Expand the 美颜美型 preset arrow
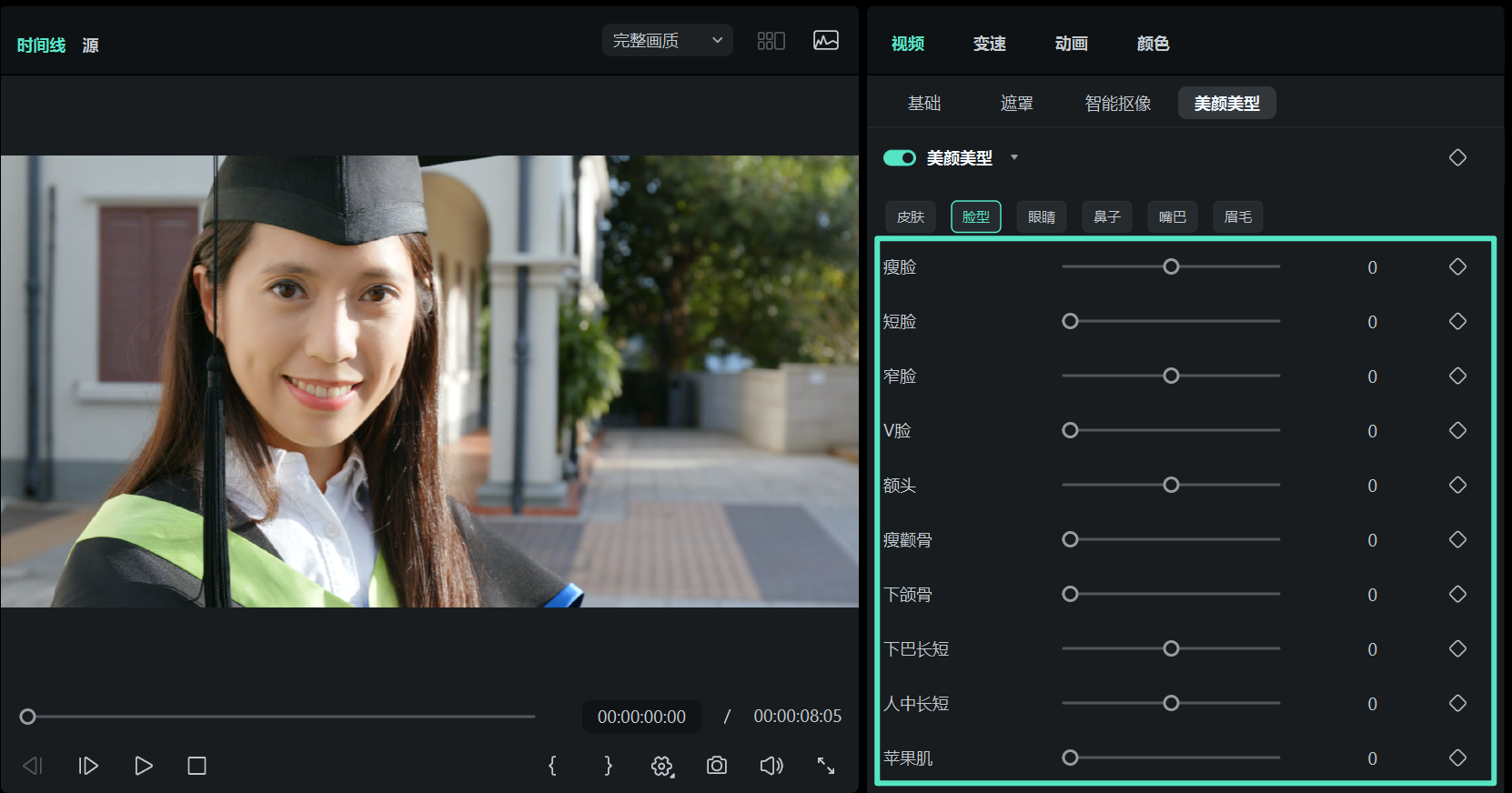 [x=1014, y=157]
